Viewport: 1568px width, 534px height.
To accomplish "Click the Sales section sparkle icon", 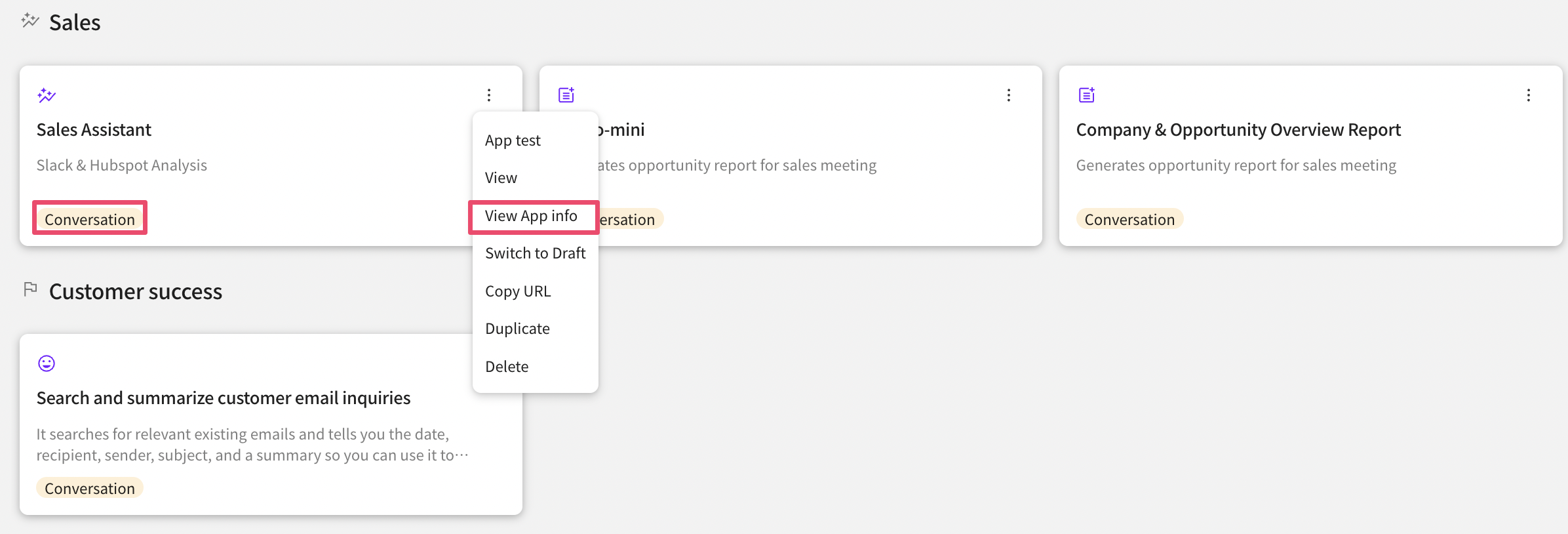I will click(x=30, y=21).
